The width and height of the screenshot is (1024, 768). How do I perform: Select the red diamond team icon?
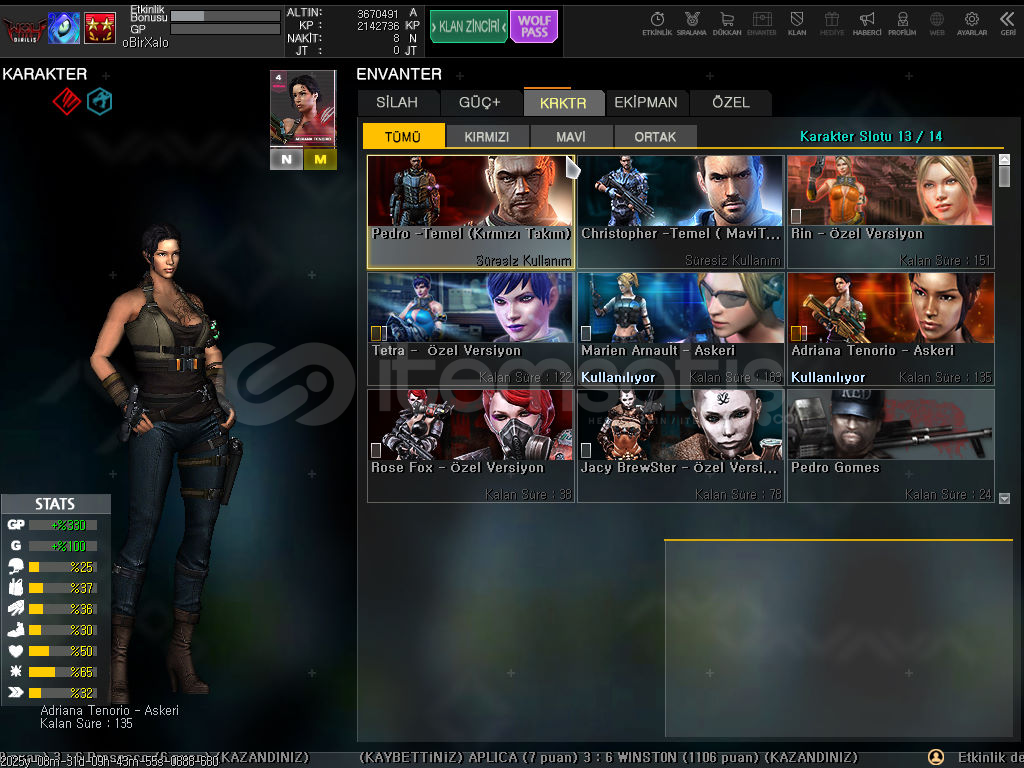click(x=67, y=101)
